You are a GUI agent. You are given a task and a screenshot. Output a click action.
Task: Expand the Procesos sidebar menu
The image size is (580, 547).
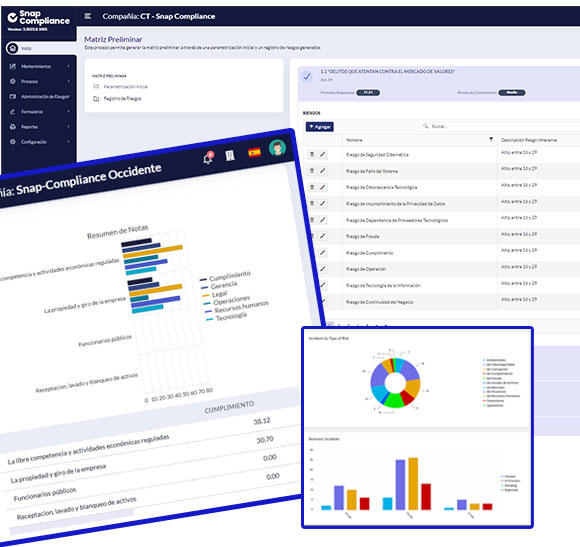[x=40, y=81]
